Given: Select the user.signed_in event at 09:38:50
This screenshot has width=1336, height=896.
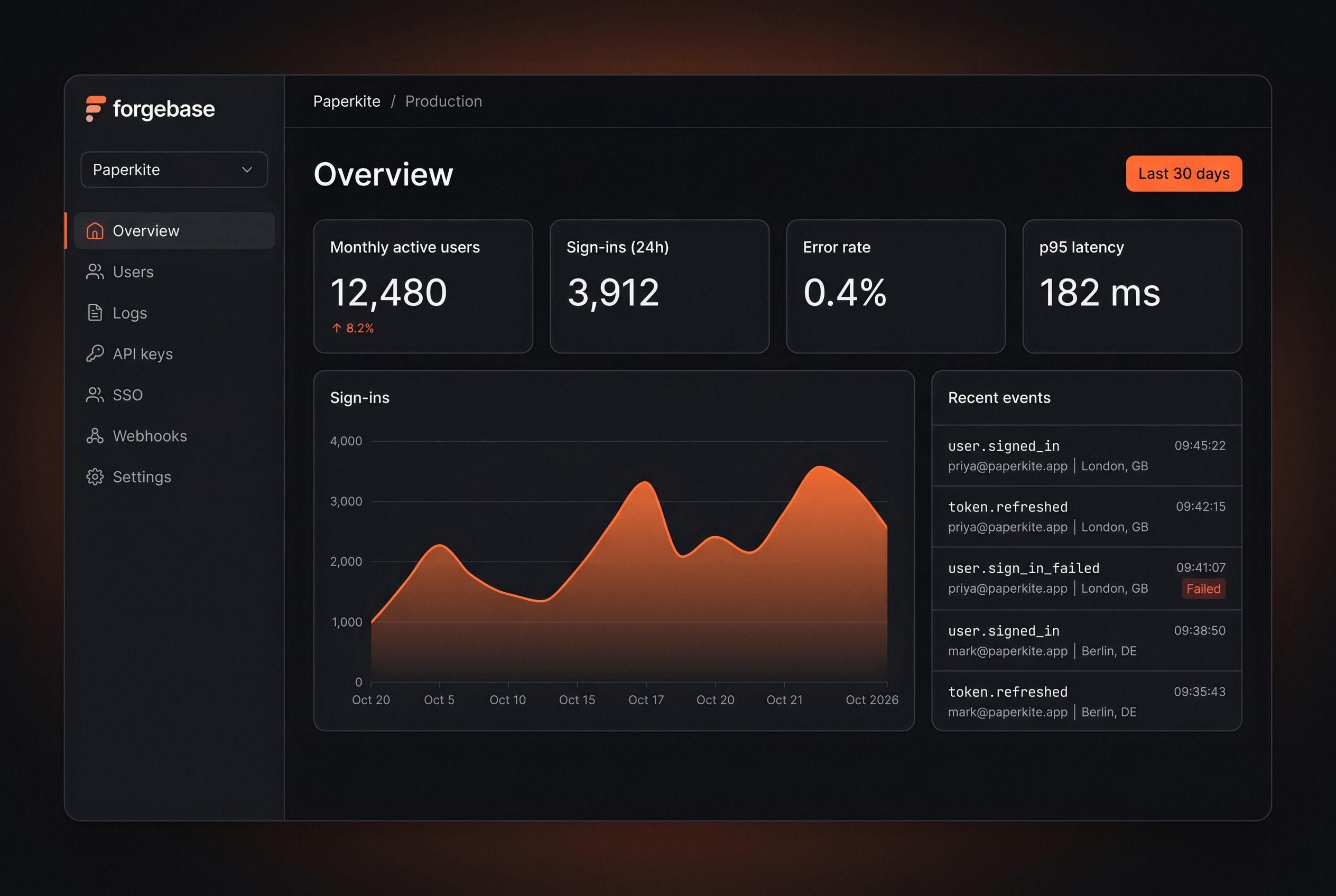Looking at the screenshot, I should 1086,641.
